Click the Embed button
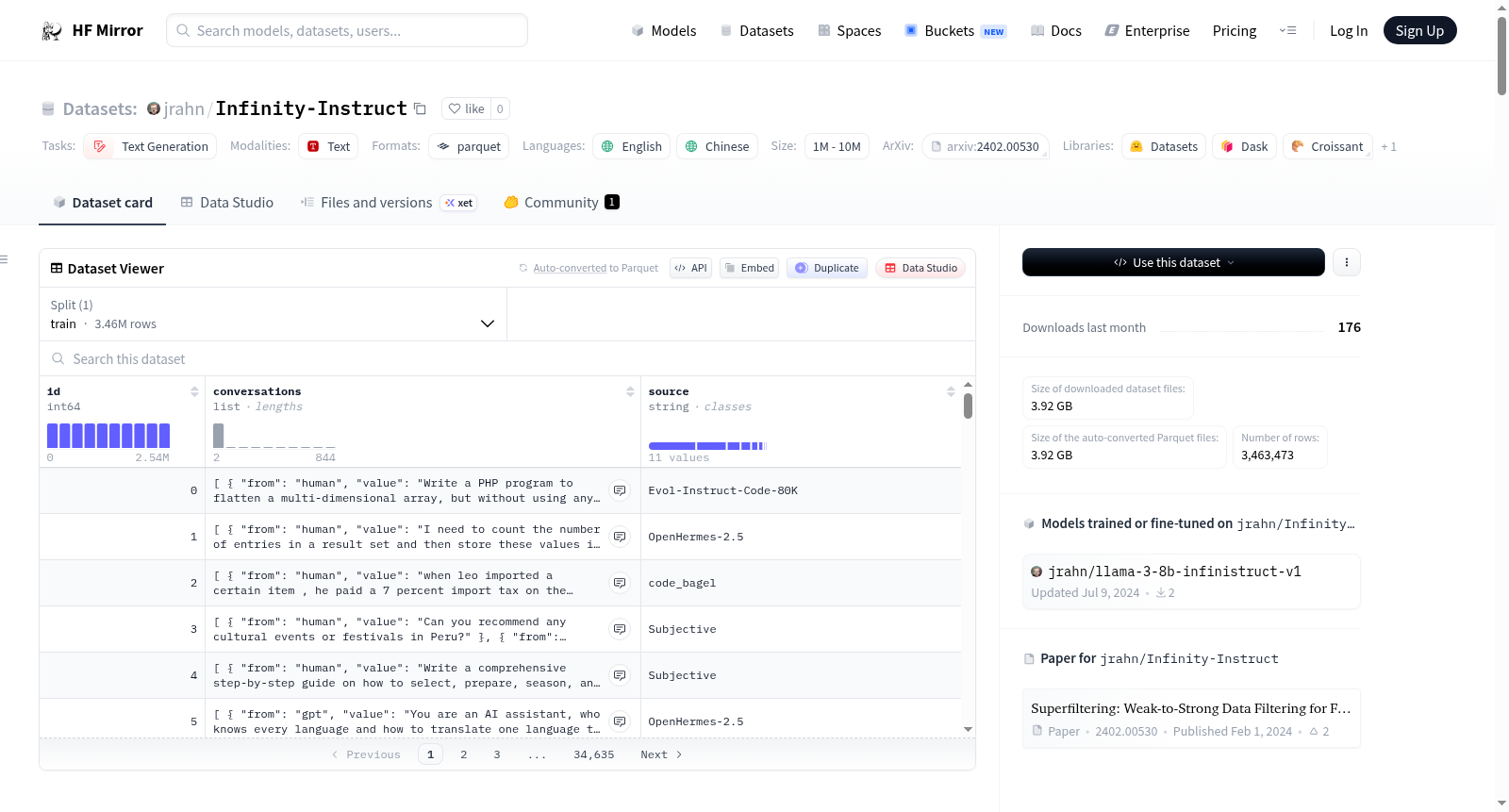 click(x=749, y=268)
